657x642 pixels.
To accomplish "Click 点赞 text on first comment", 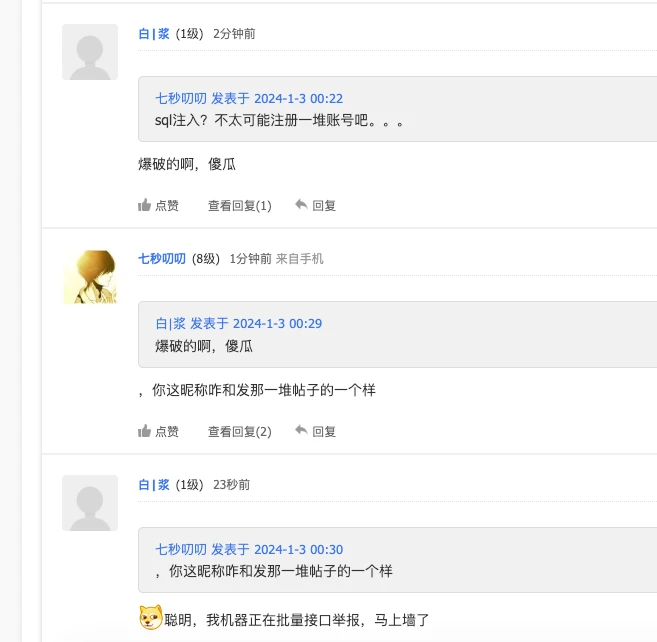I will tap(167, 206).
